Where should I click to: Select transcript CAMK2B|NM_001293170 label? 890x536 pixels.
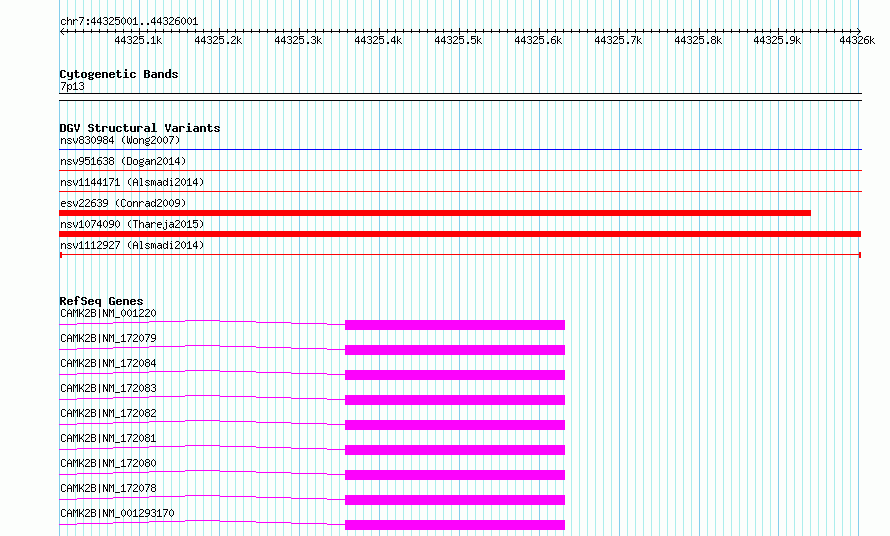117,513
